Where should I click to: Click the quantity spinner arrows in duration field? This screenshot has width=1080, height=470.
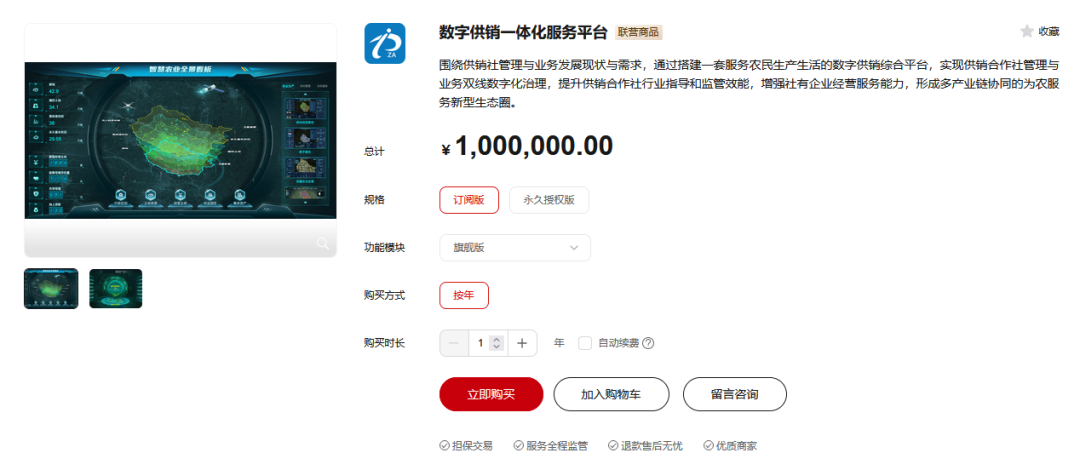pos(497,343)
